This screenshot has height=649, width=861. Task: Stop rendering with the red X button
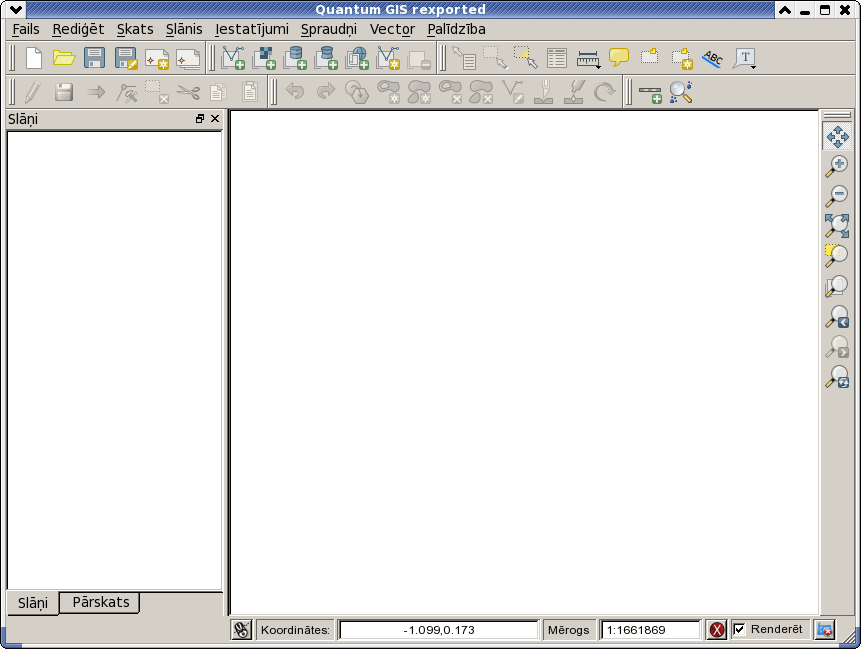pos(717,630)
